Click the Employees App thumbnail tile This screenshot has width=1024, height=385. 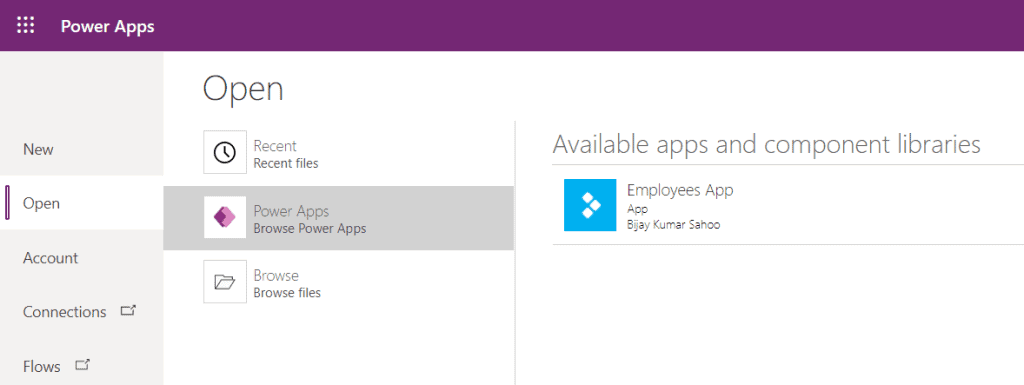(x=590, y=205)
